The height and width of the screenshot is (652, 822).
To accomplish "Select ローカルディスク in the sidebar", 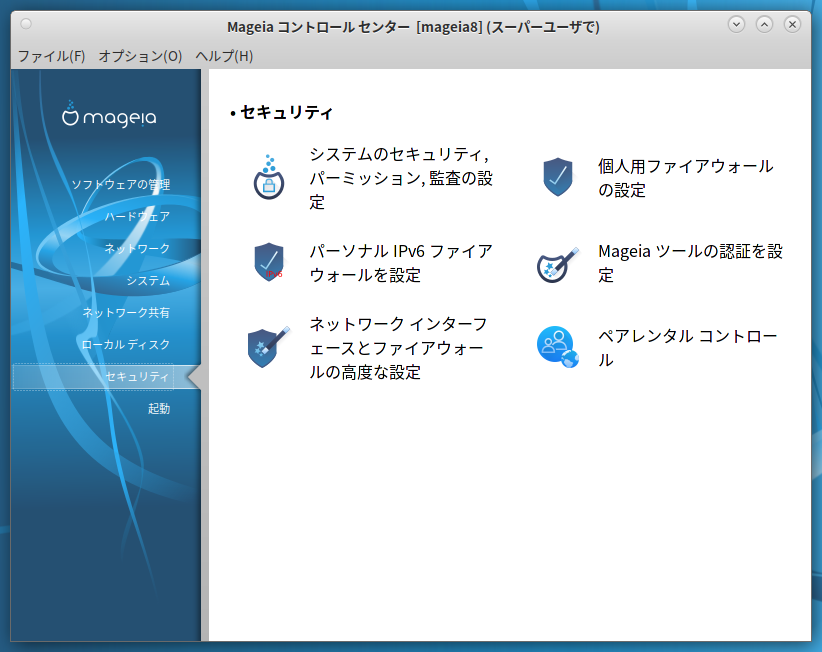I will point(126,344).
